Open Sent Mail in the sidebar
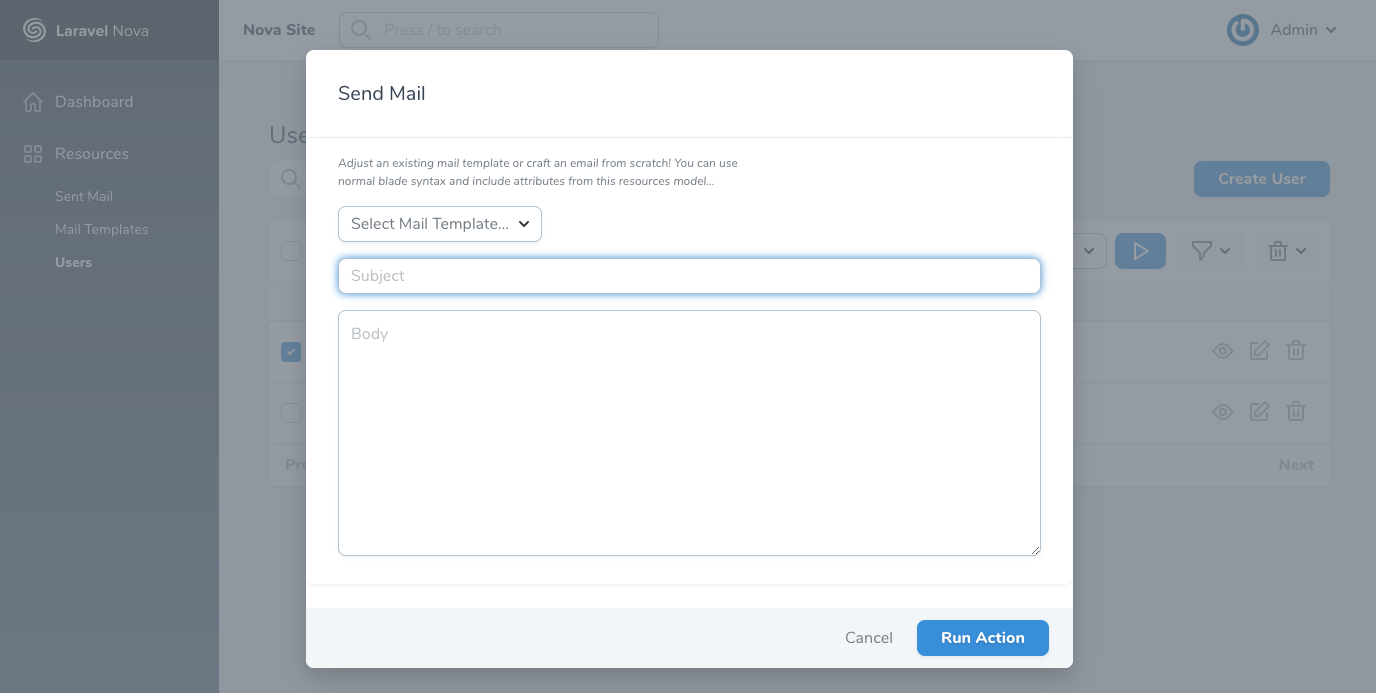This screenshot has width=1376, height=693. click(x=84, y=197)
